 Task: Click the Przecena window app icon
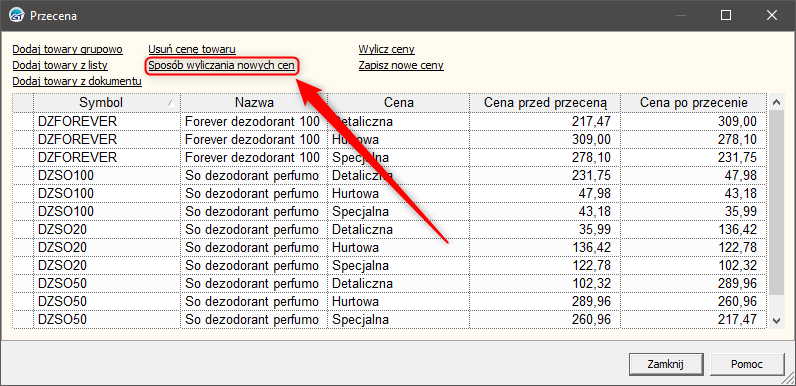(17, 15)
